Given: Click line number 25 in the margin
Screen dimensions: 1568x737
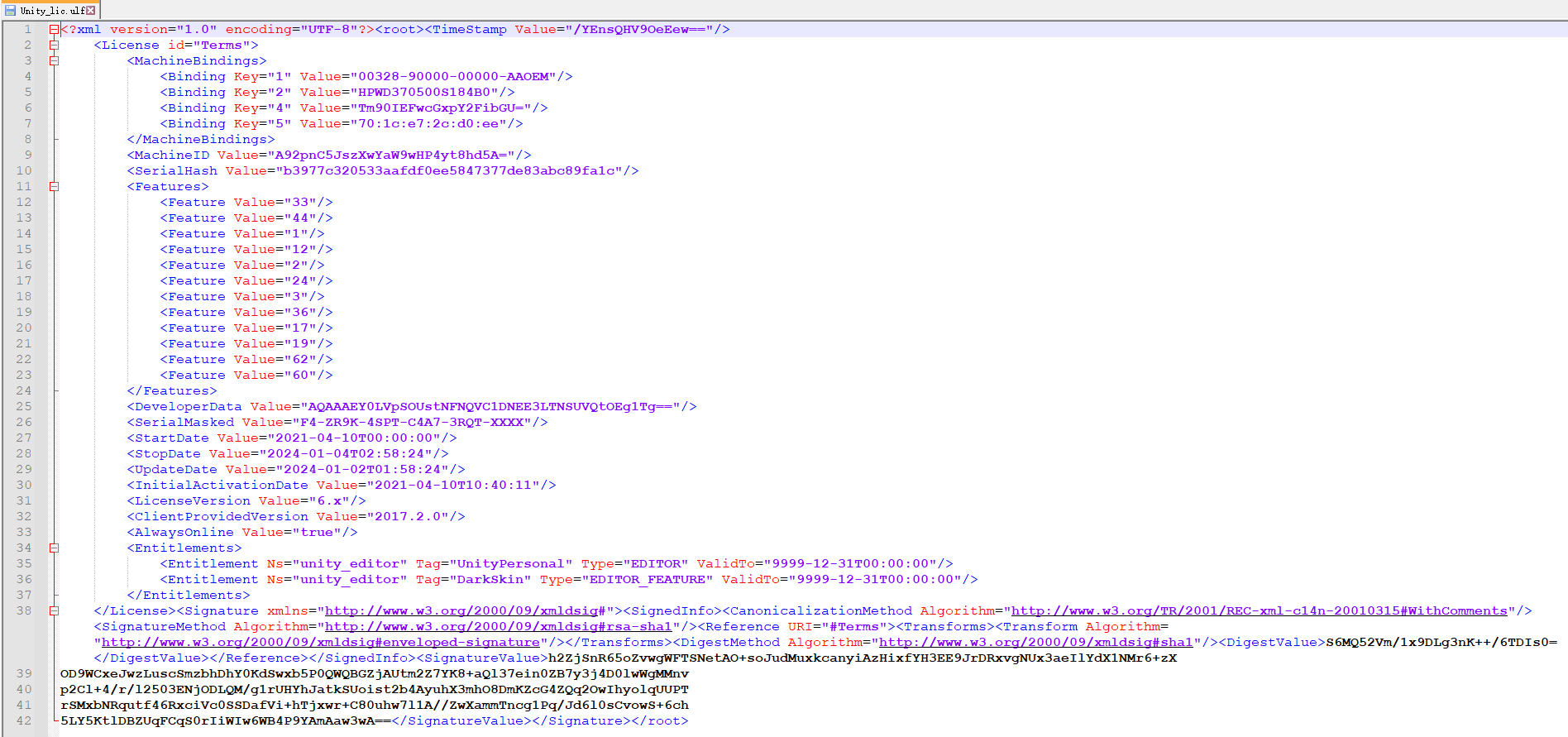Looking at the screenshot, I should [24, 406].
